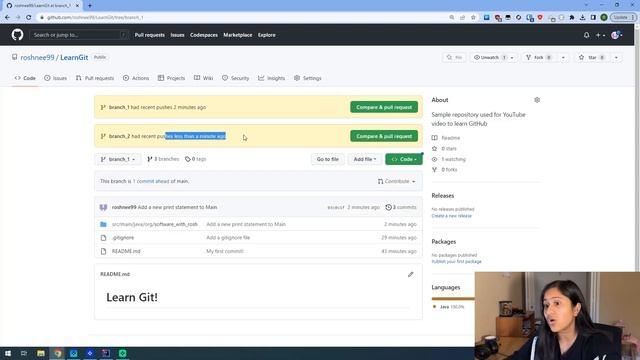Expand the Star lists dropdown arrow

(x=616, y=58)
